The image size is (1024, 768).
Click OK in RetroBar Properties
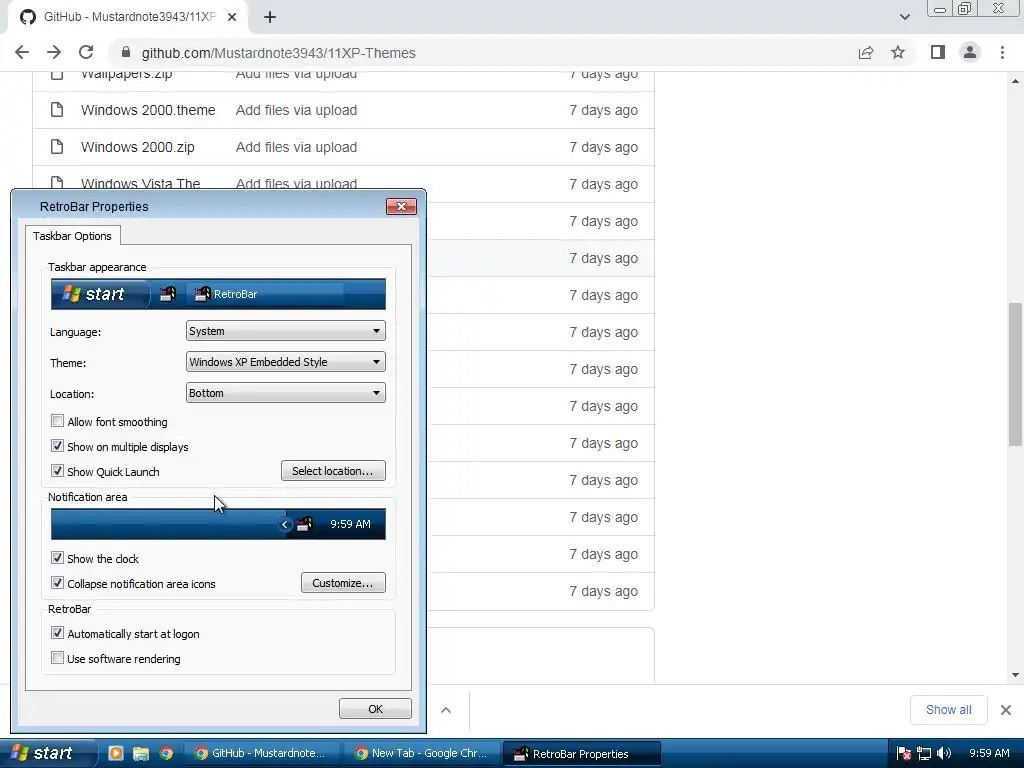pyautogui.click(x=375, y=709)
